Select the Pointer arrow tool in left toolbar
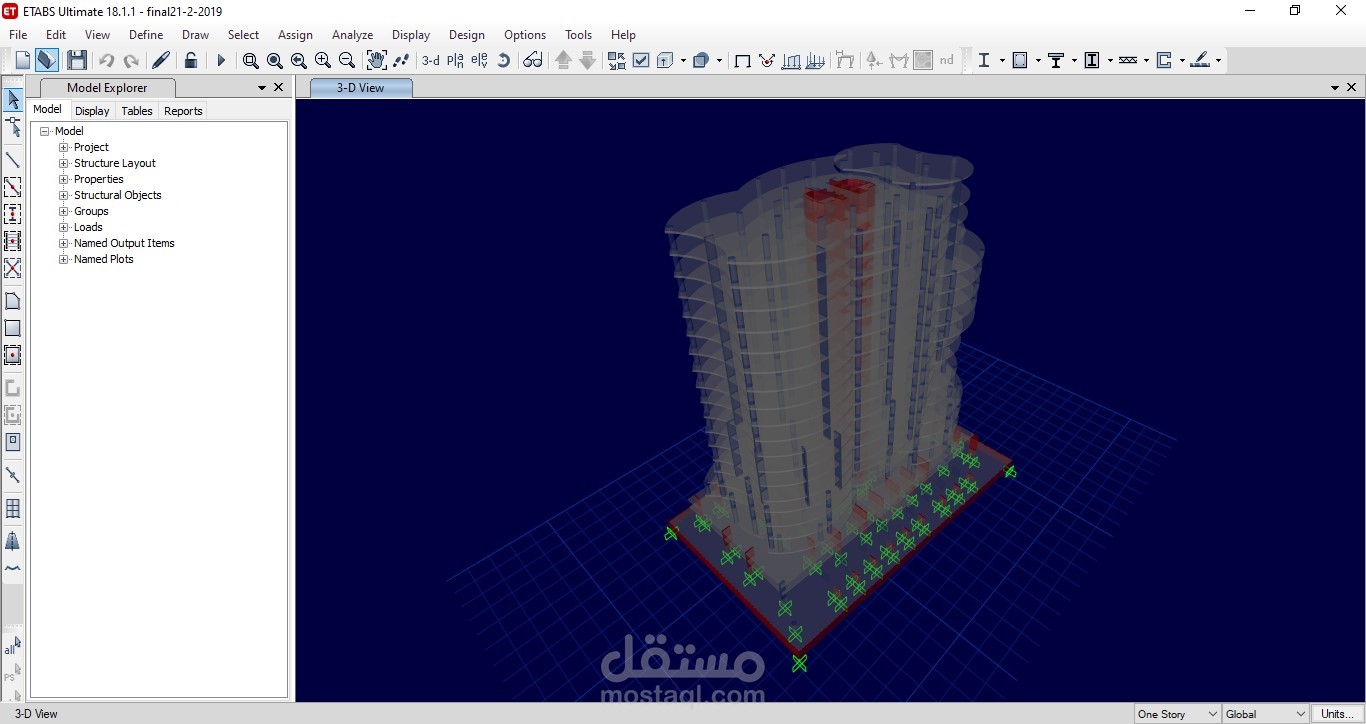 point(13,99)
